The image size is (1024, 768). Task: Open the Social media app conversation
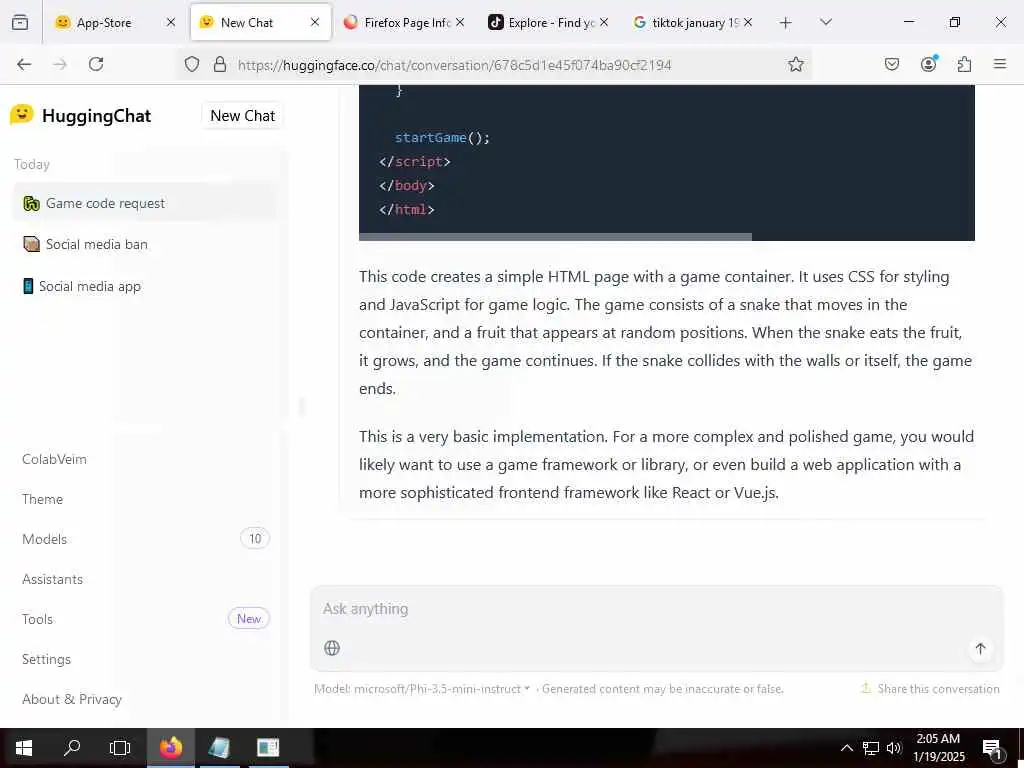145,286
